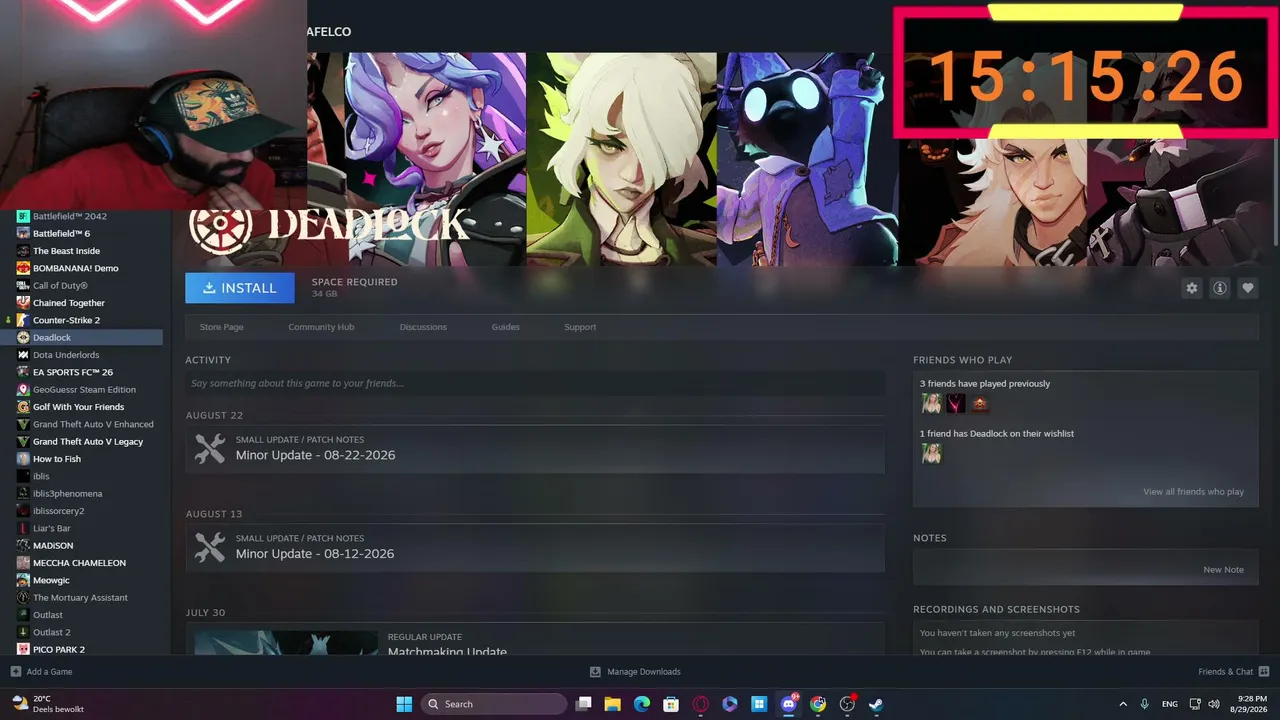The width and height of the screenshot is (1280, 720).
Task: Select 'The Mortuary Assistant' in library list
Action: tap(81, 597)
